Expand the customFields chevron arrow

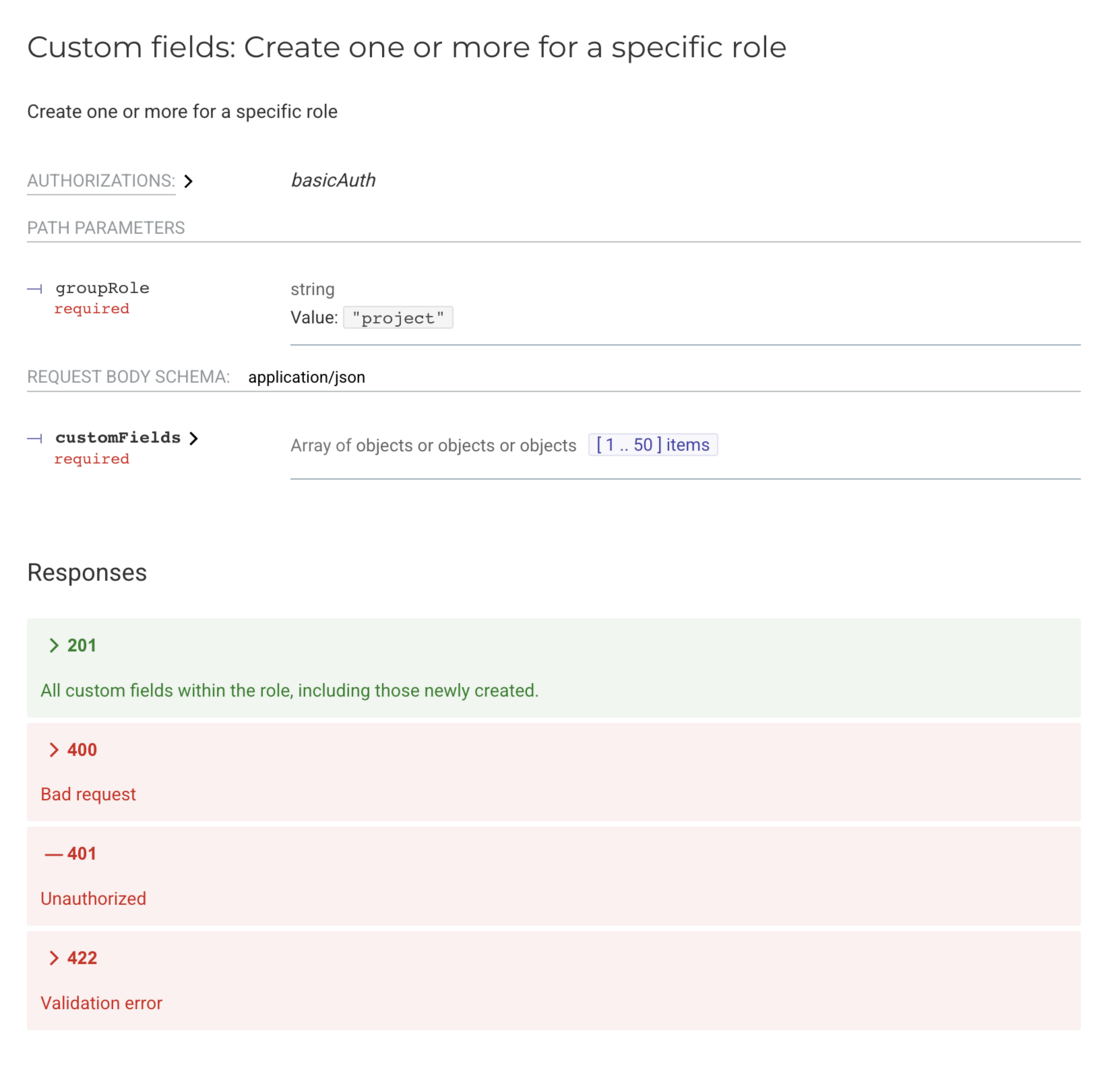[193, 438]
